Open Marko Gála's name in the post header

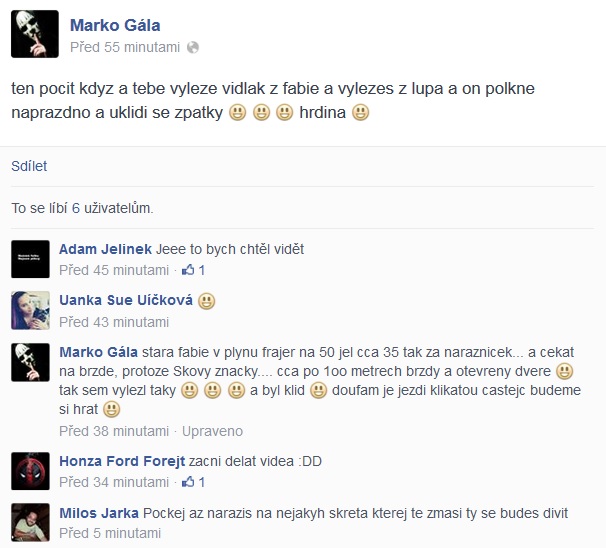tap(115, 26)
